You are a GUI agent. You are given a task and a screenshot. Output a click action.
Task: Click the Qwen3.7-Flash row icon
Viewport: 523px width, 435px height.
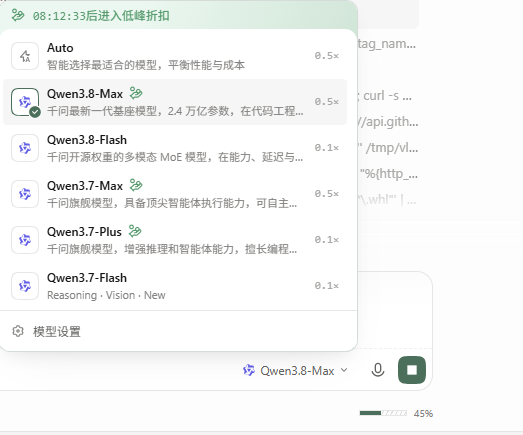25,286
